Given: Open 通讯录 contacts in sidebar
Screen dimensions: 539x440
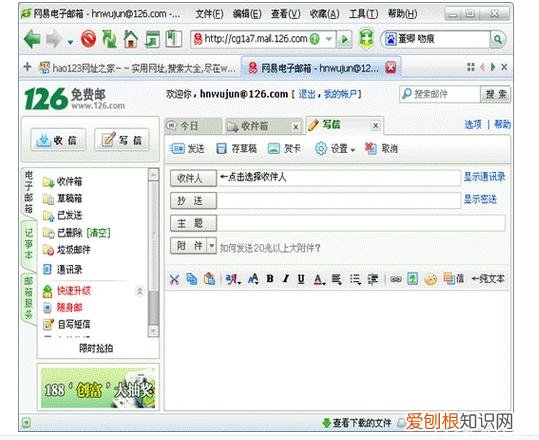Looking at the screenshot, I should (x=62, y=270).
